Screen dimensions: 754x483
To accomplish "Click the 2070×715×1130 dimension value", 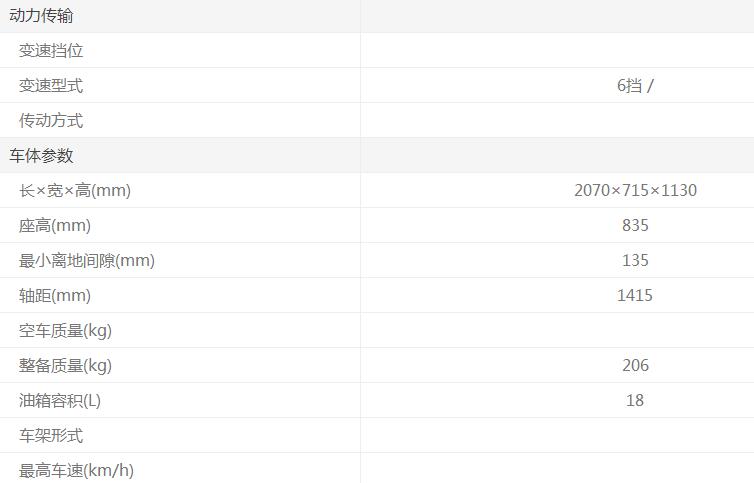I will click(x=635, y=191).
